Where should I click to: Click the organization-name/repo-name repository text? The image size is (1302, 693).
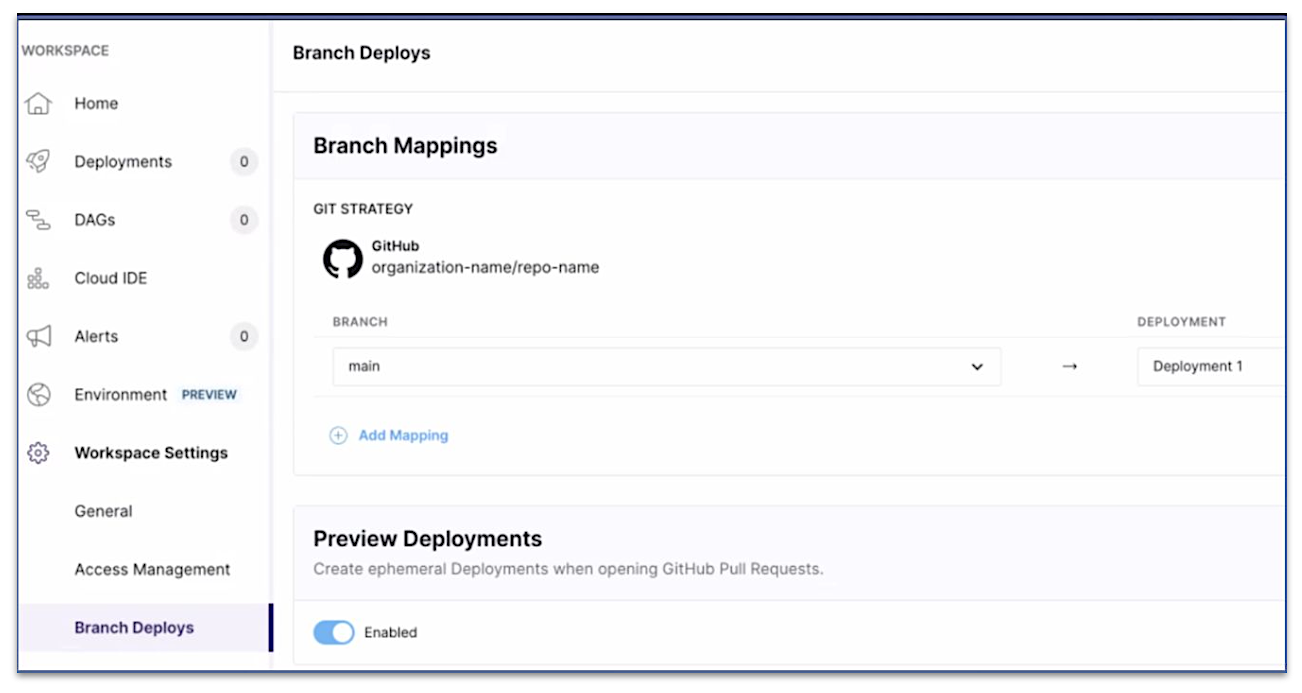tap(485, 267)
